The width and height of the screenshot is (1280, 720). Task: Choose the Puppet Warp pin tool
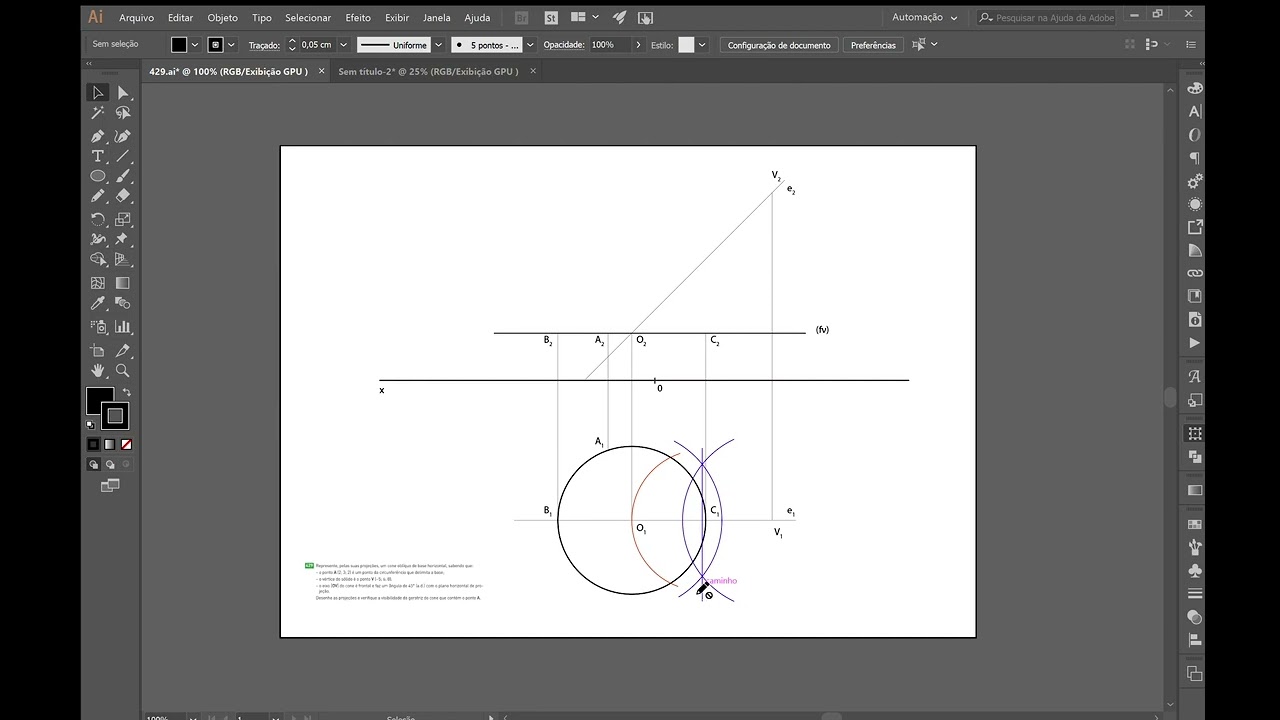[123, 239]
